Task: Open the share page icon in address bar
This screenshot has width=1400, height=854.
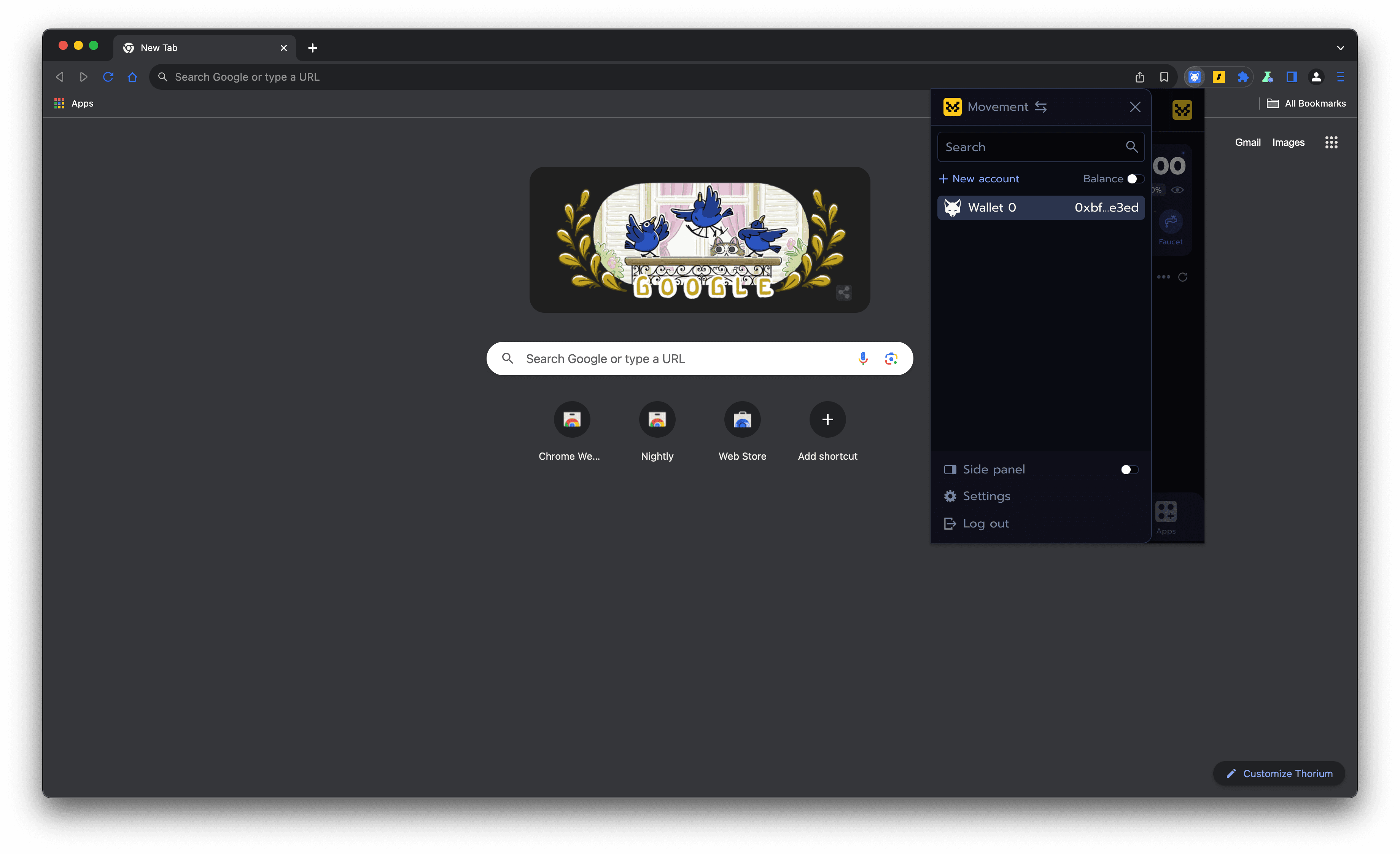Action: click(1139, 77)
